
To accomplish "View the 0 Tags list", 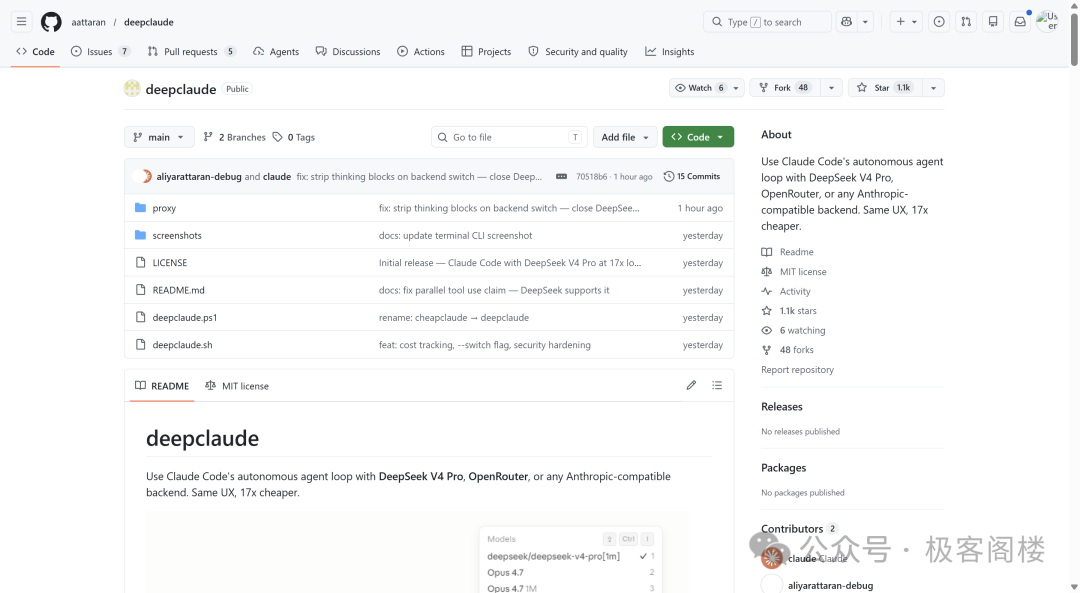I will [293, 137].
